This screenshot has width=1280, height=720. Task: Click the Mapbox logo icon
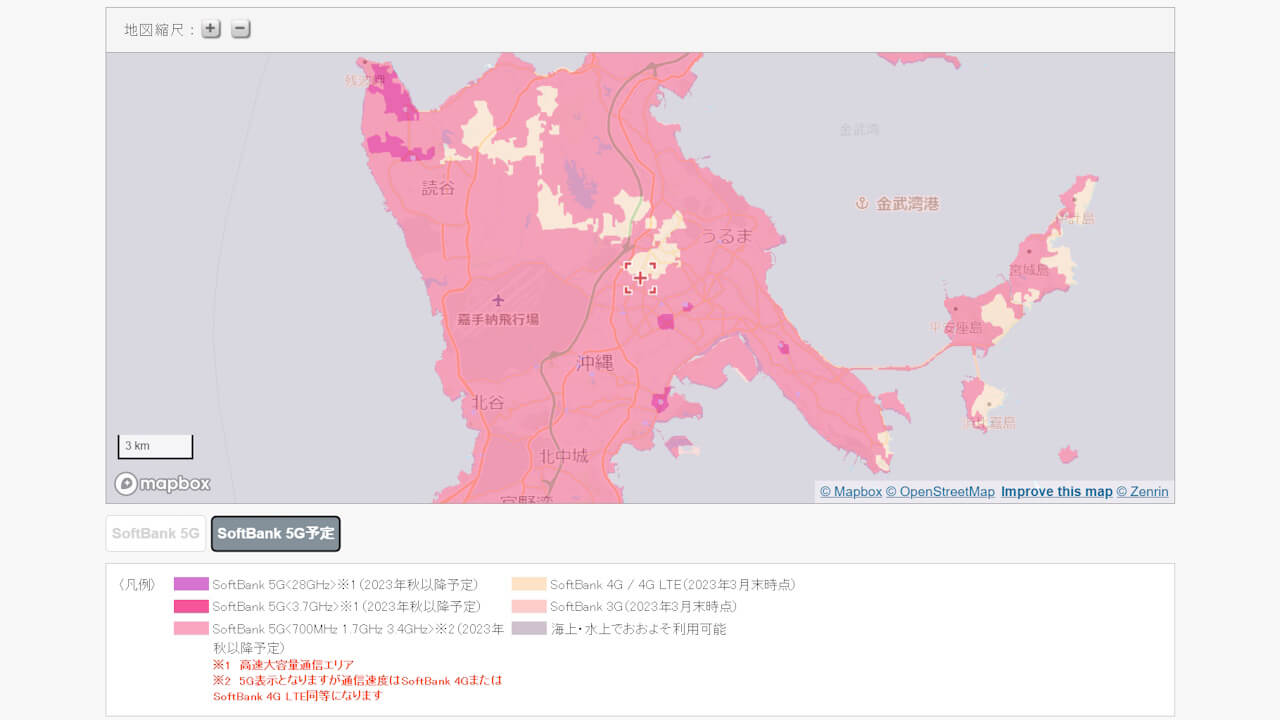point(125,483)
